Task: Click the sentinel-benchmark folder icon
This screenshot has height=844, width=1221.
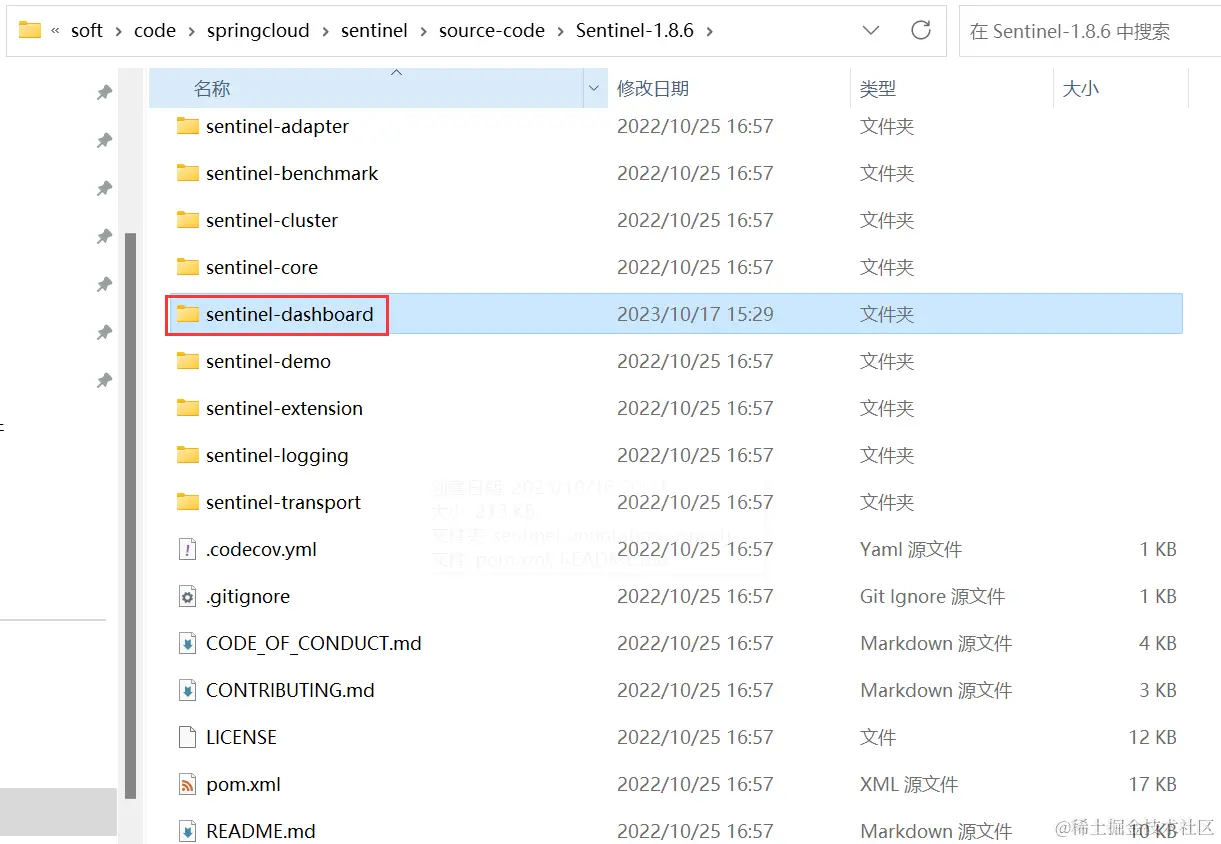Action: 187,173
